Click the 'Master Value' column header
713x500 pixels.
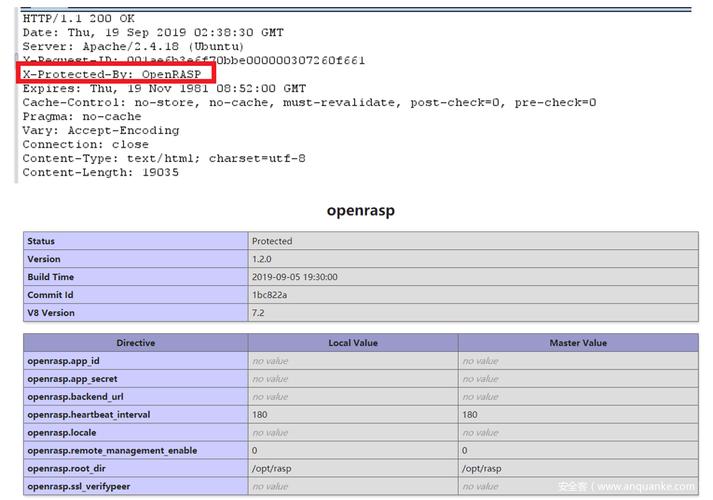click(x=578, y=343)
